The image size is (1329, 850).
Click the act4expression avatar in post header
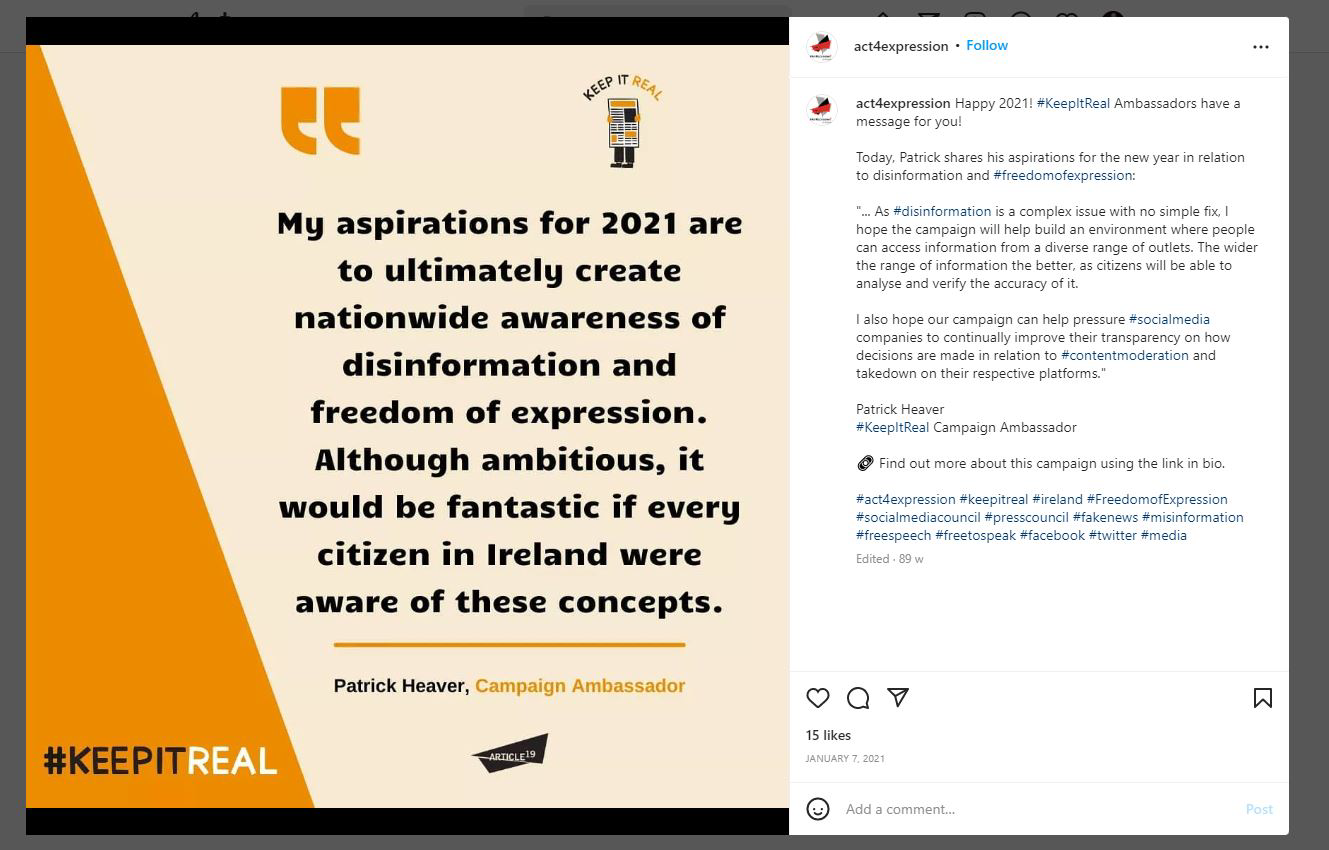(x=821, y=46)
